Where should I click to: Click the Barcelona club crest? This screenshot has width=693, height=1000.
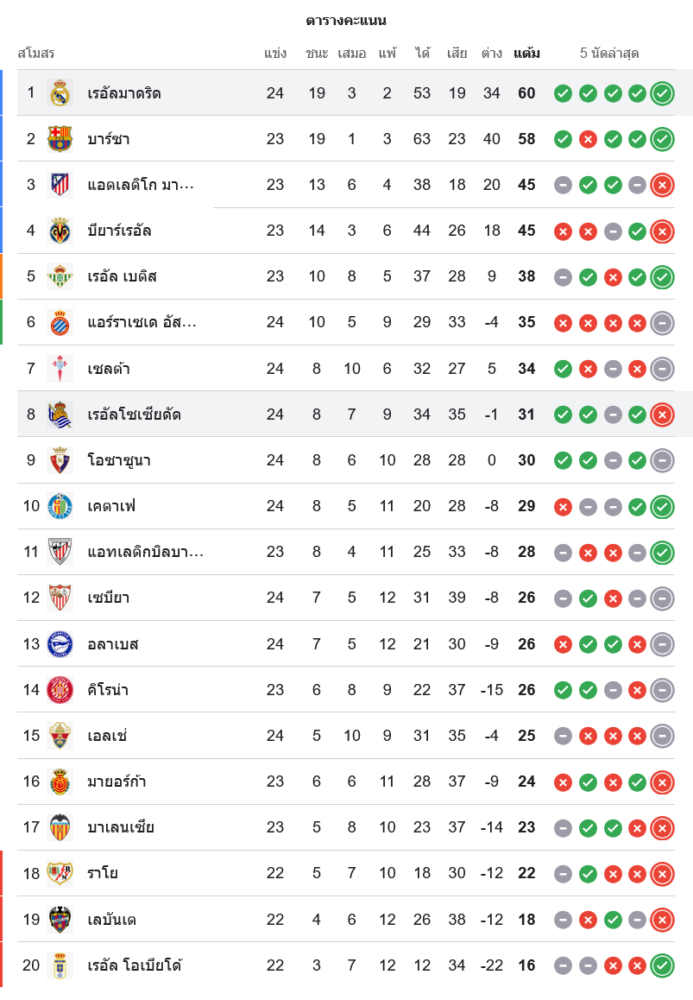click(x=60, y=139)
